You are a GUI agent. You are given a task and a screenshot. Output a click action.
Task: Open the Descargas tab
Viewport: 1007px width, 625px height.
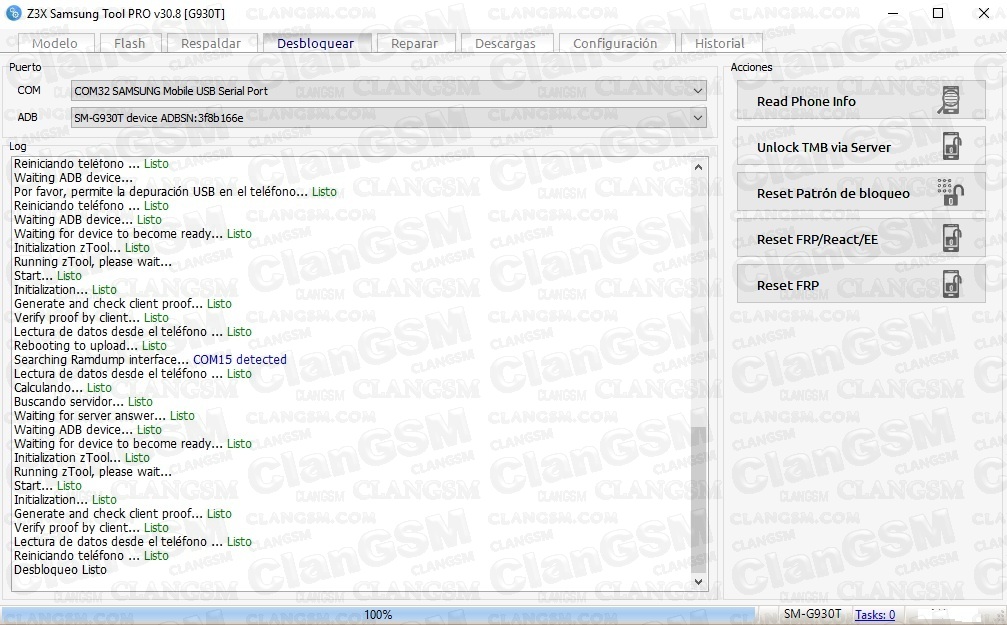click(505, 43)
